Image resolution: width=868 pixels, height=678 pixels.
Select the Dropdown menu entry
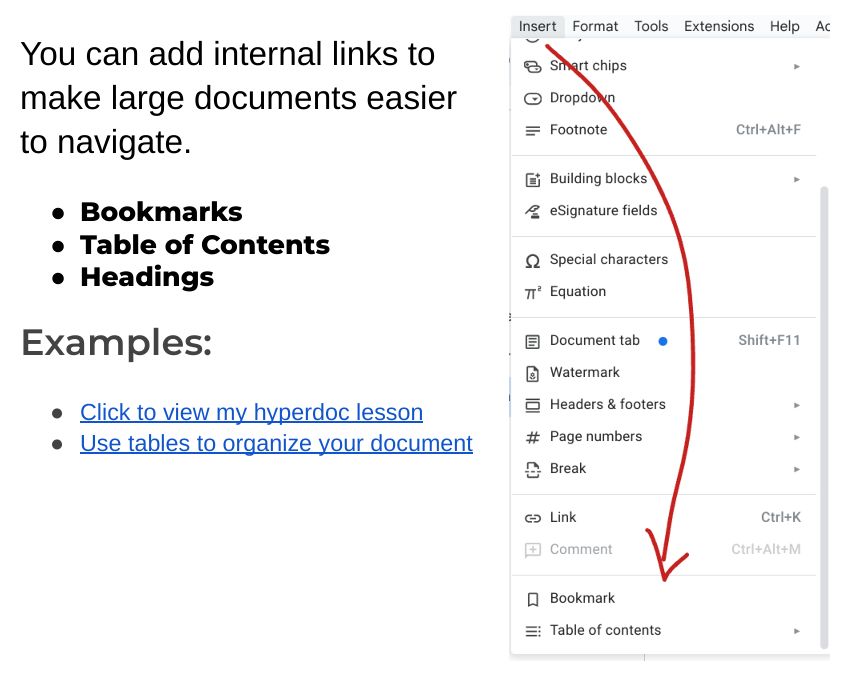pyautogui.click(x=663, y=98)
